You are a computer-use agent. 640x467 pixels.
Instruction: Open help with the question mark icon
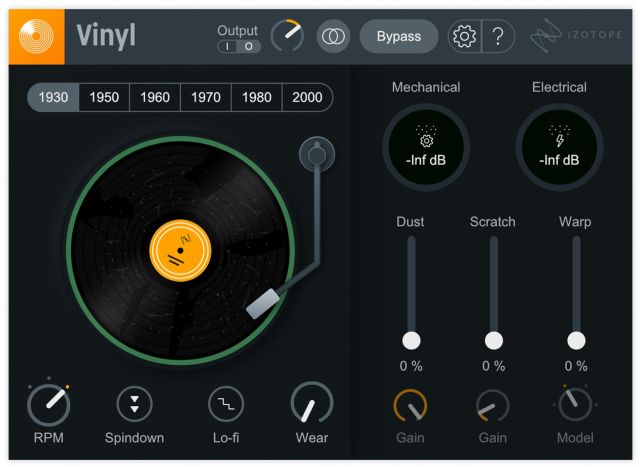498,36
